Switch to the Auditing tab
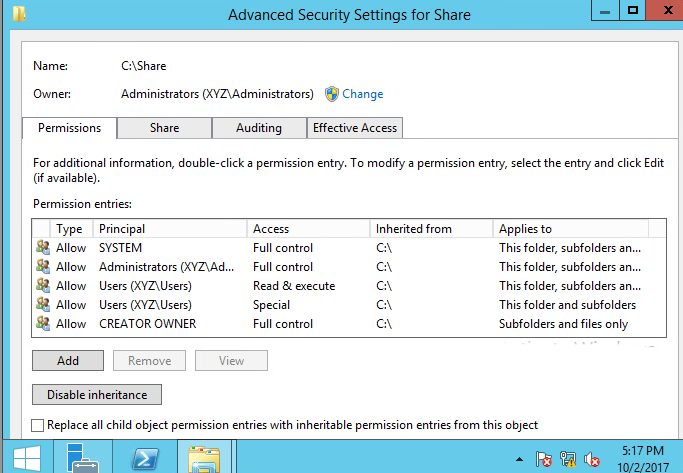 coord(259,128)
